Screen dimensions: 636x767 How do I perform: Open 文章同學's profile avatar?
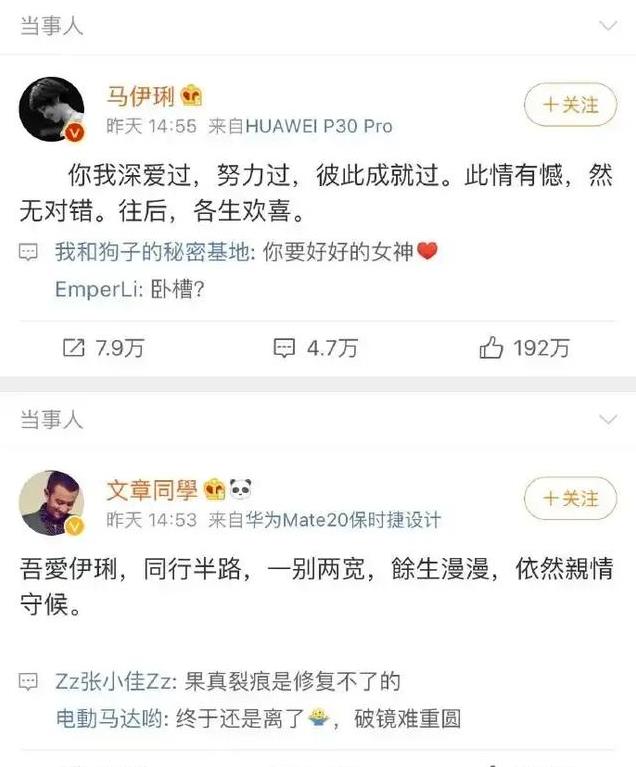pos(52,503)
